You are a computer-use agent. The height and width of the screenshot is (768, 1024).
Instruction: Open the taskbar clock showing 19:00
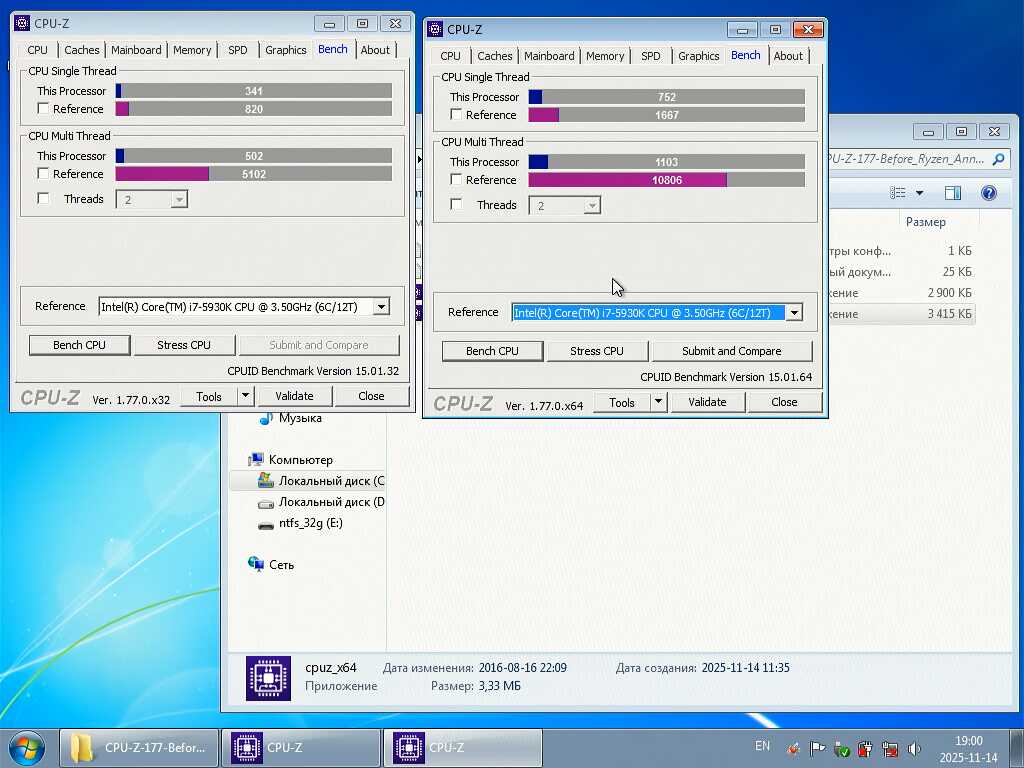pos(968,748)
